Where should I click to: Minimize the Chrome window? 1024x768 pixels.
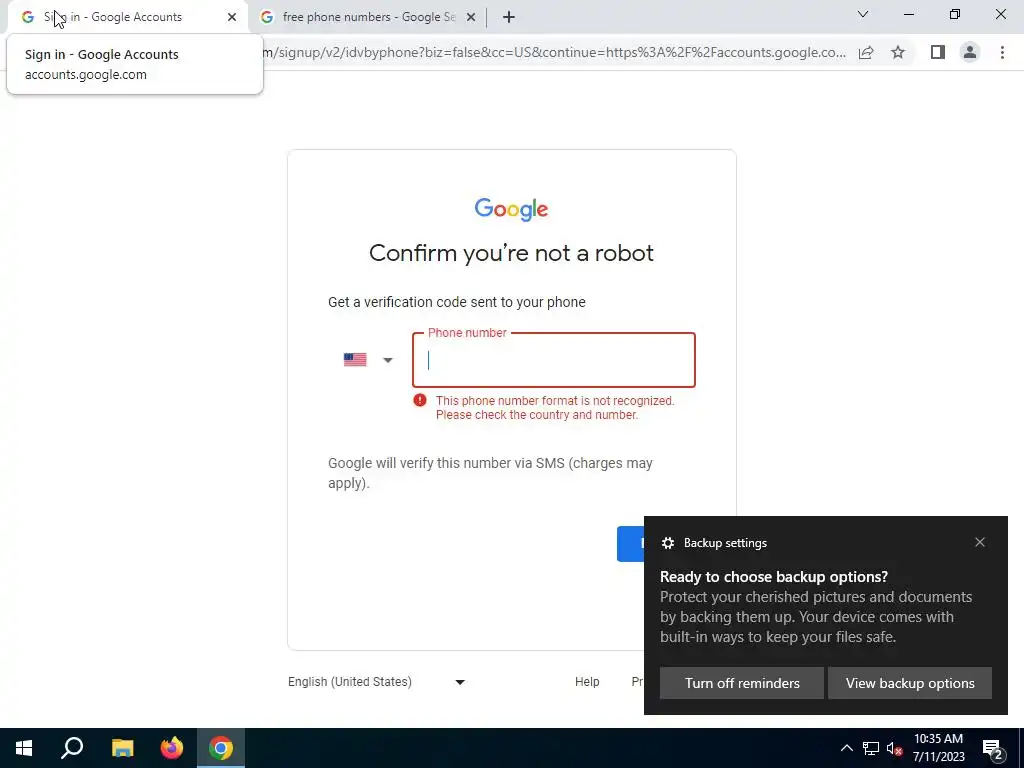click(909, 14)
